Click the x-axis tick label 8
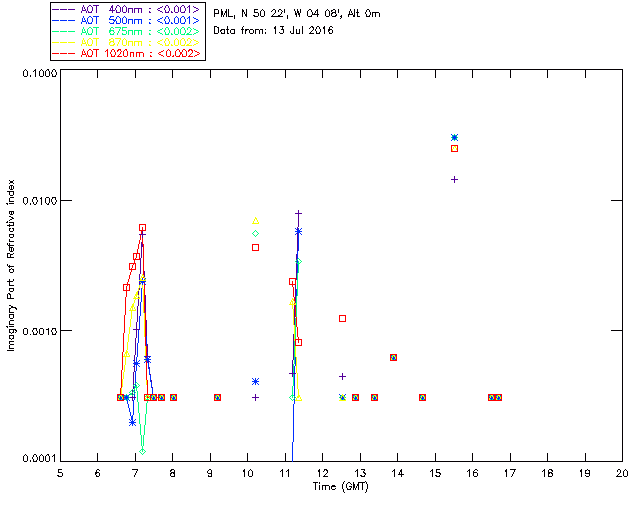This screenshot has height=512, width=640. tap(173, 473)
